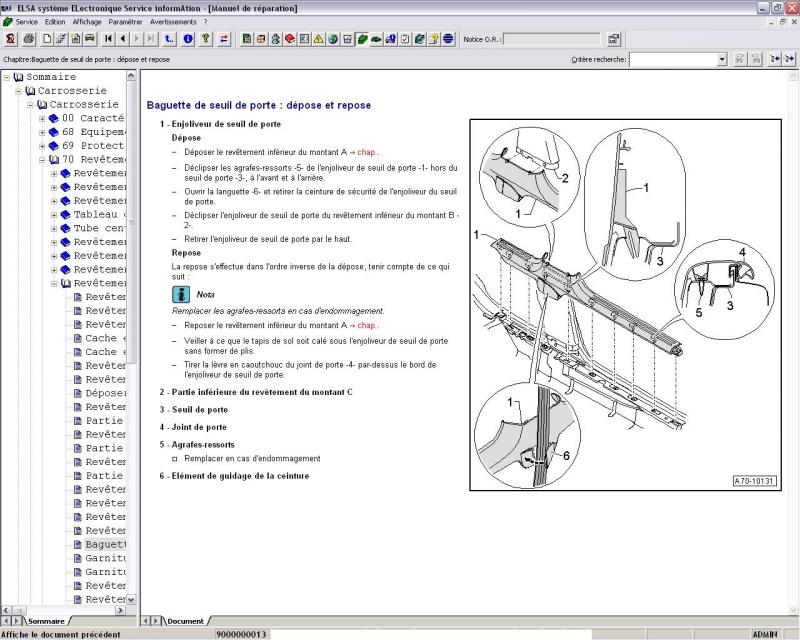
Task: Open the Service menu
Action: click(x=27, y=22)
